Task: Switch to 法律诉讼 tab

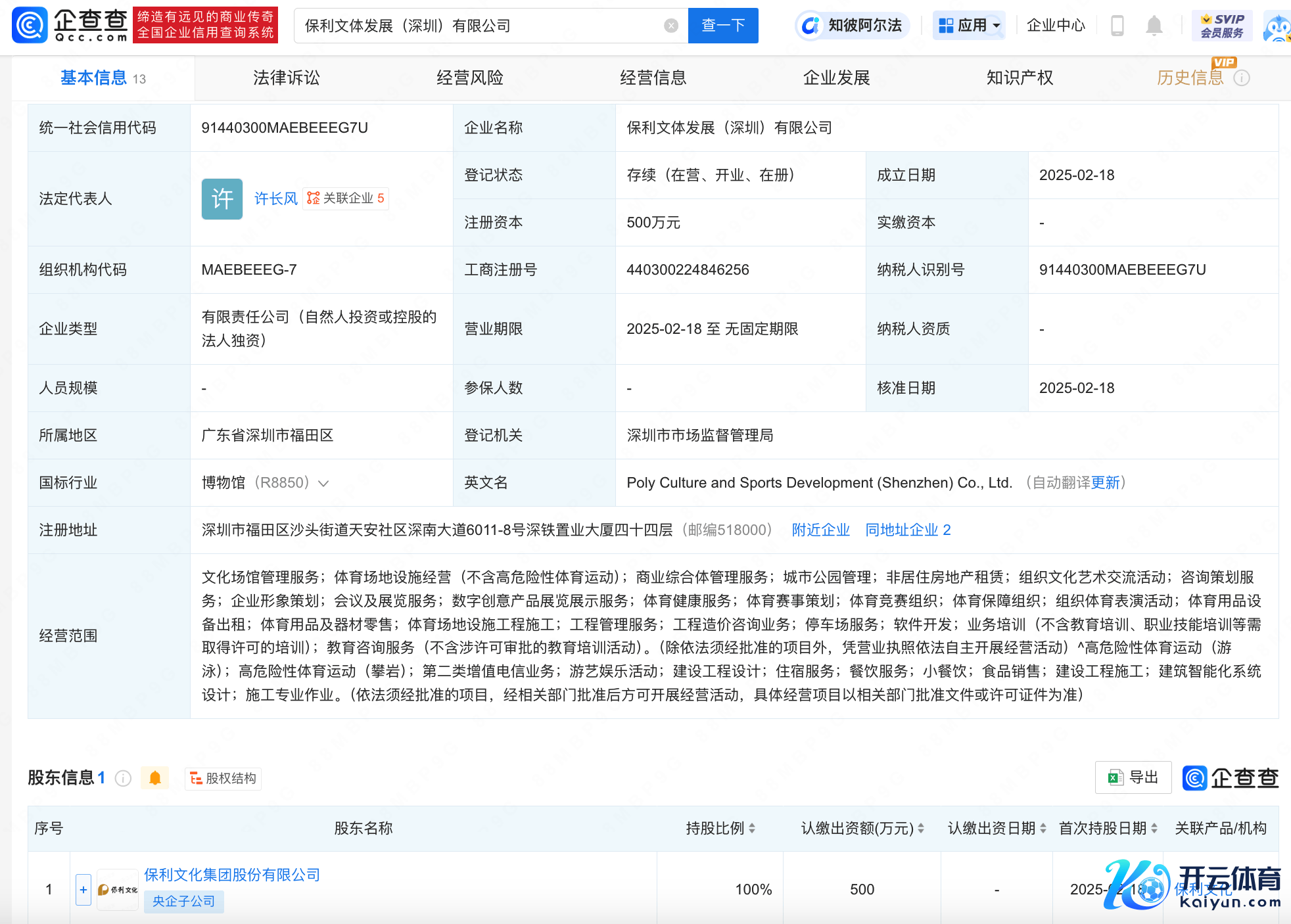Action: coord(286,78)
